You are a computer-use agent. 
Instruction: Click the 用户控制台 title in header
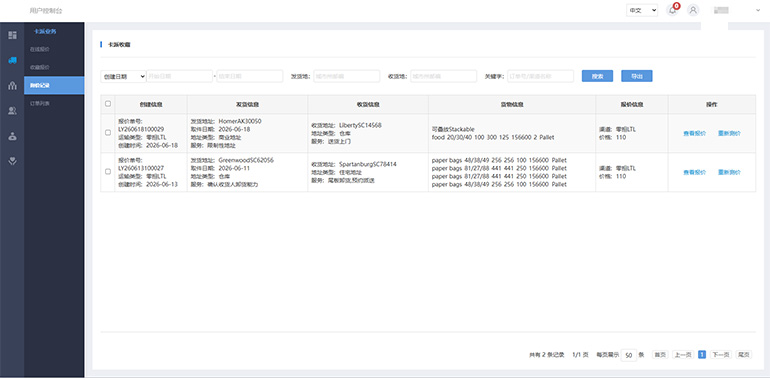point(46,10)
